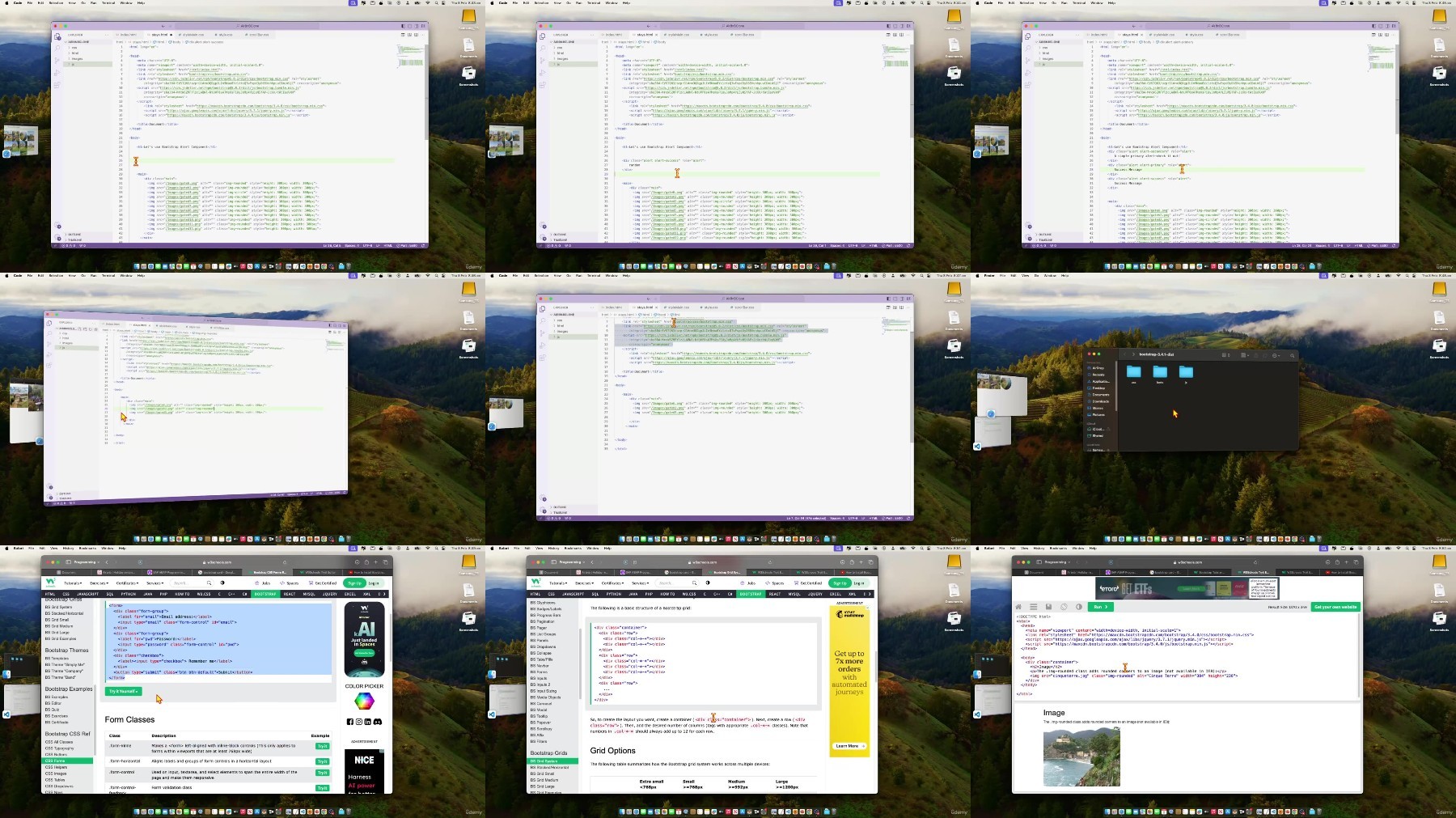
Task: Open the js folder in the bootstrap-3.4.1-dist window
Action: coord(1186,373)
